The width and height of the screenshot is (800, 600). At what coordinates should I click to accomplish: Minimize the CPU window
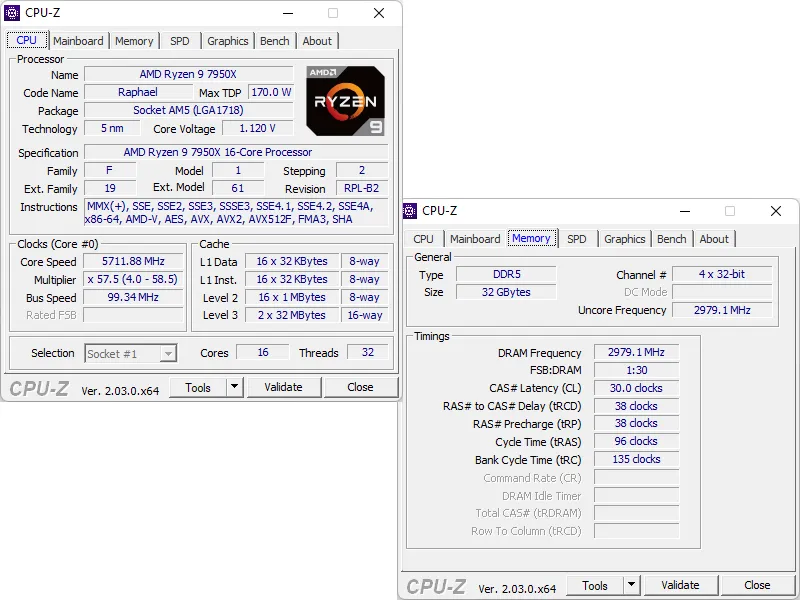click(288, 13)
